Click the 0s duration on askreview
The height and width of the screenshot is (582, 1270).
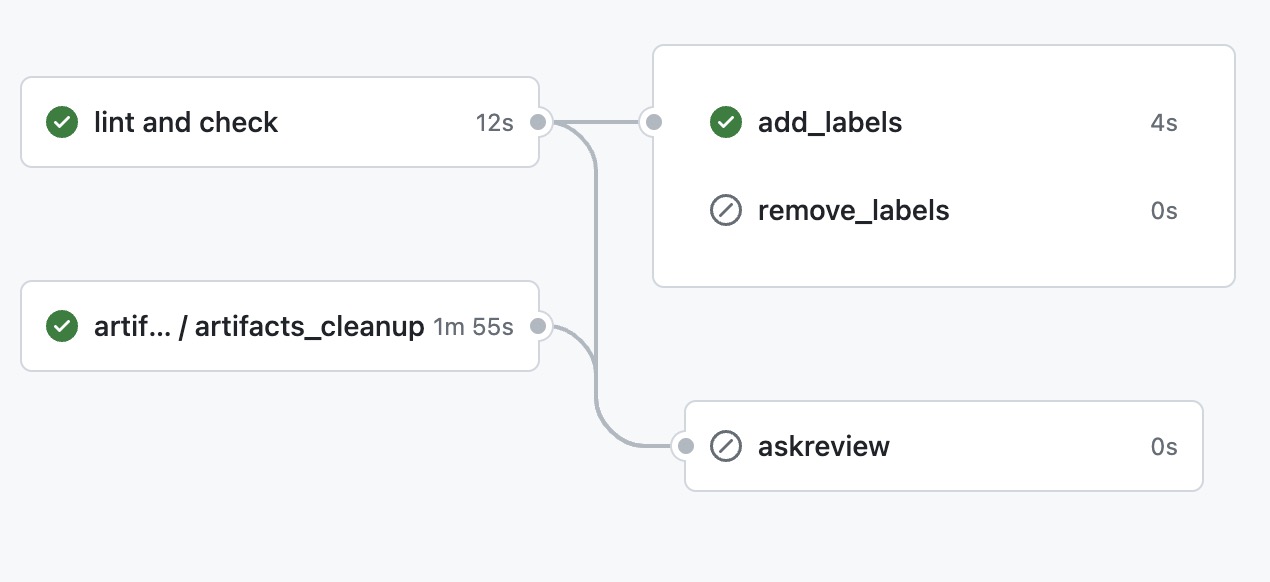[1163, 446]
